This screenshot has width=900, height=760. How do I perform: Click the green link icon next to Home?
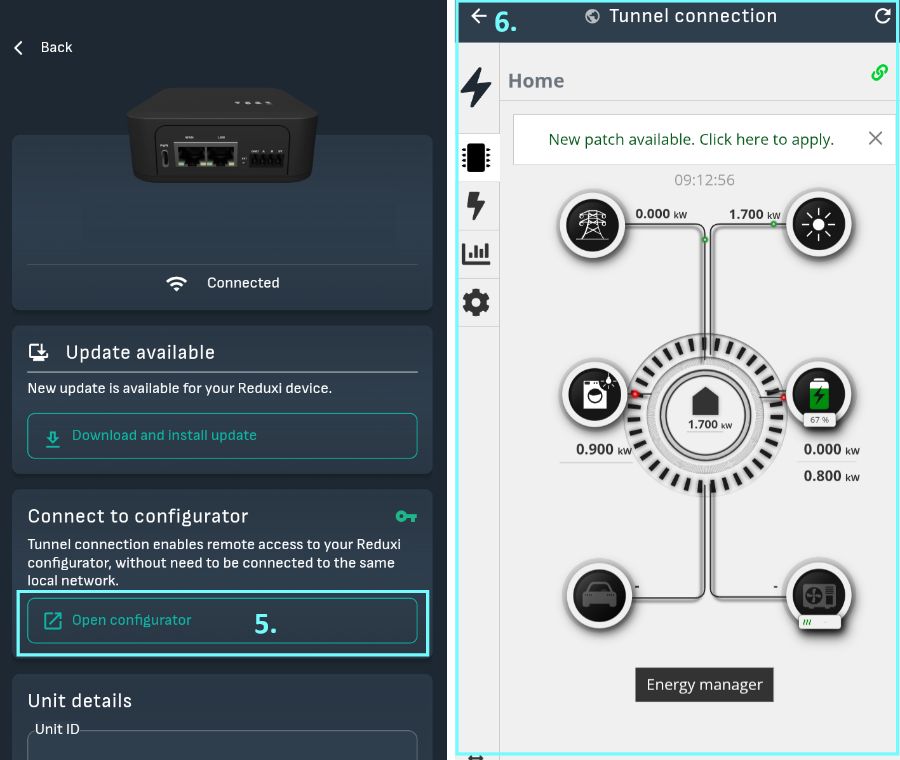[879, 72]
